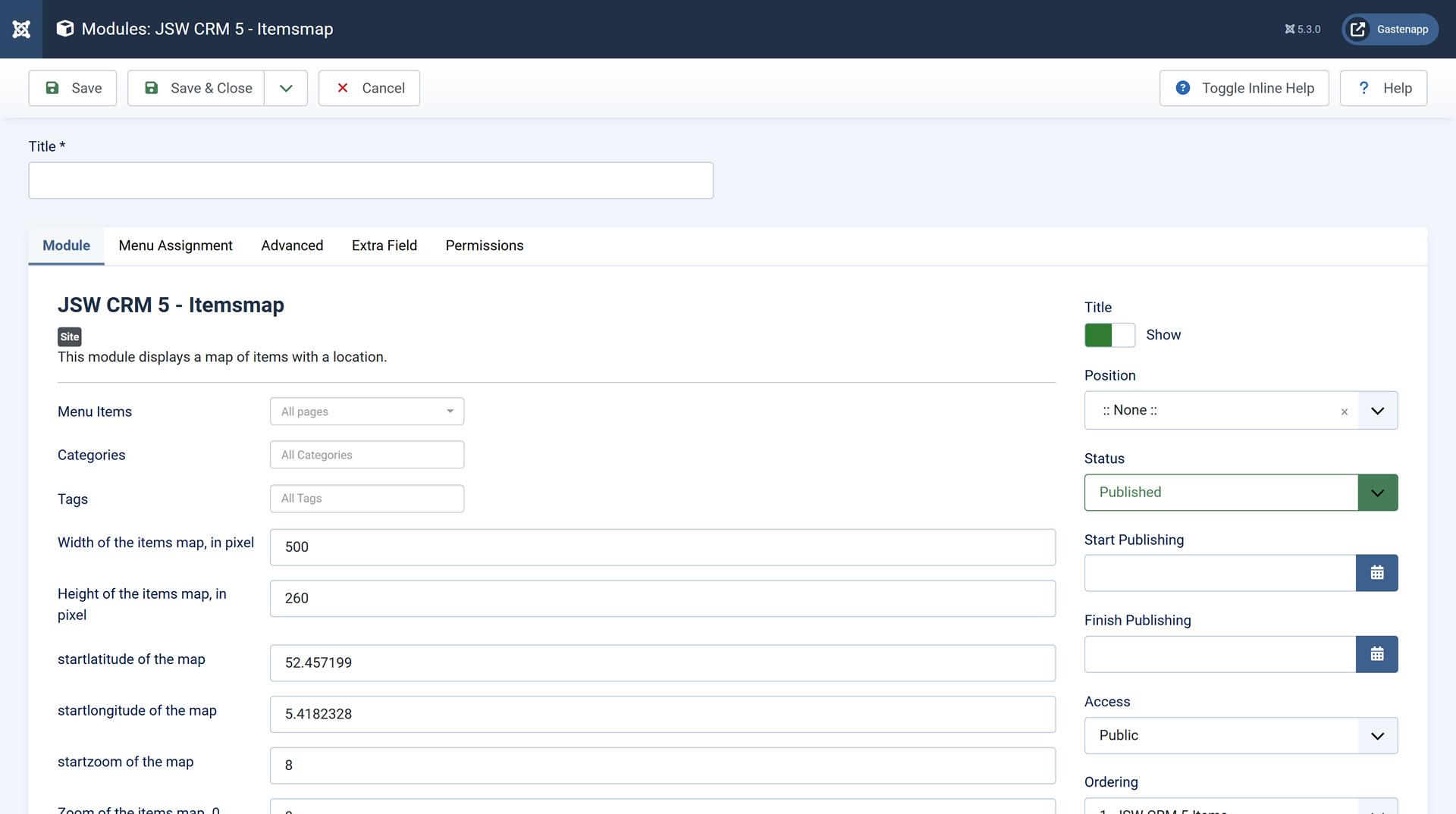This screenshot has height=814, width=1456.
Task: Open Start Publishing calendar picker
Action: point(1376,573)
